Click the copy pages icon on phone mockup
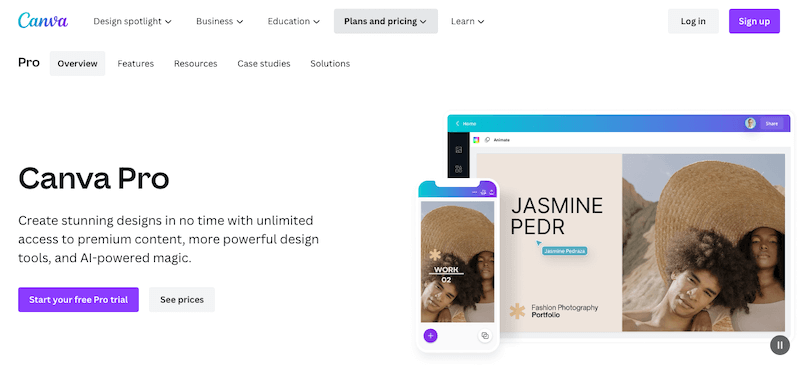The height and width of the screenshot is (380, 800). tap(485, 336)
